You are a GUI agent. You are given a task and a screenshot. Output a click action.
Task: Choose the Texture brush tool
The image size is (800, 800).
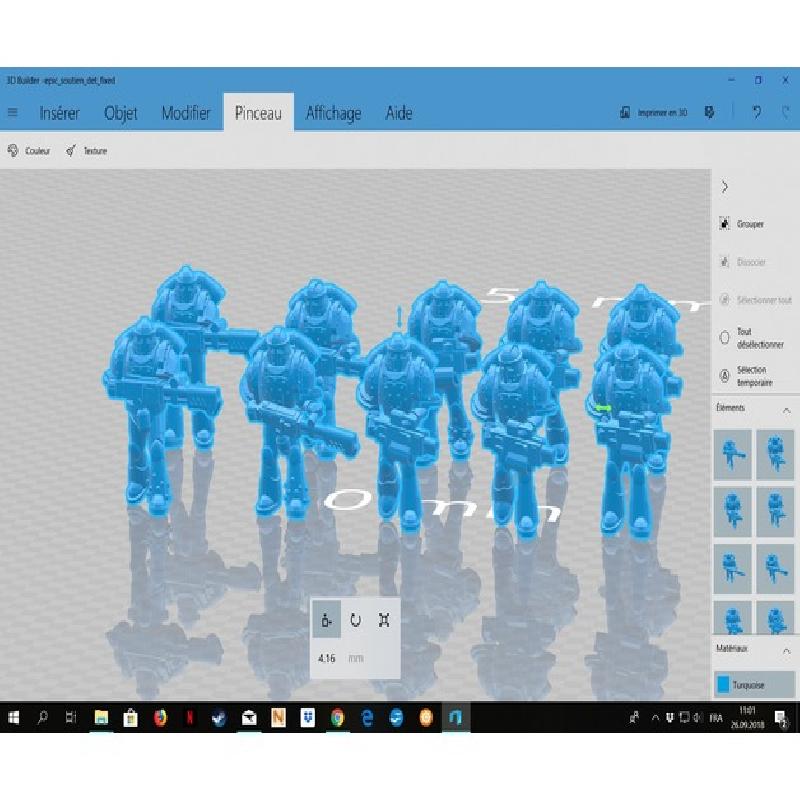(x=86, y=151)
